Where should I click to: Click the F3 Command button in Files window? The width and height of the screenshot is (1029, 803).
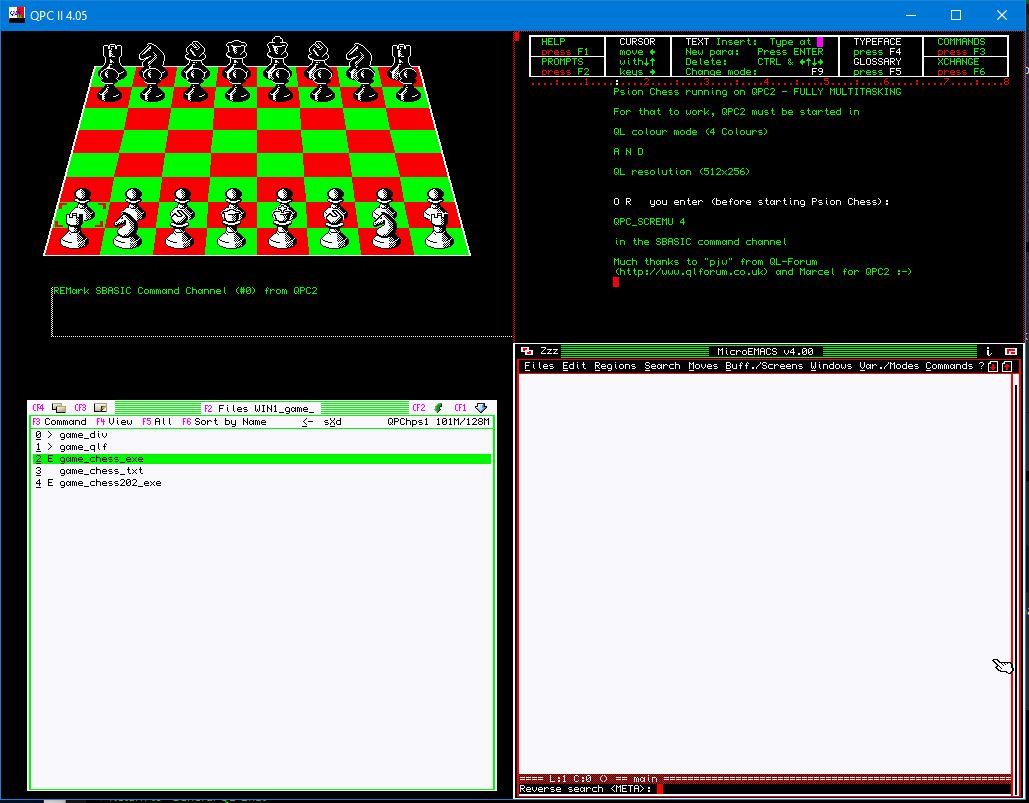59,422
